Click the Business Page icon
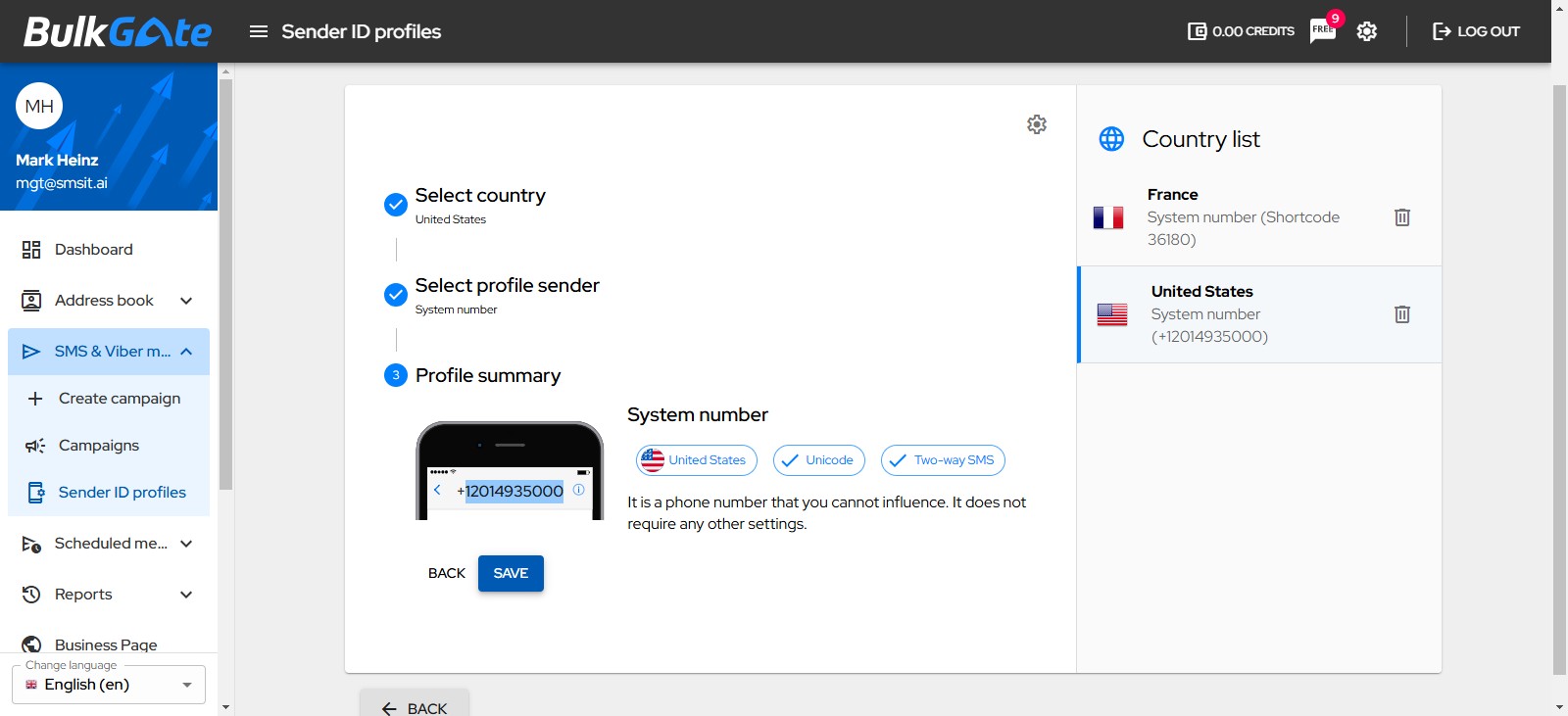 (31, 644)
